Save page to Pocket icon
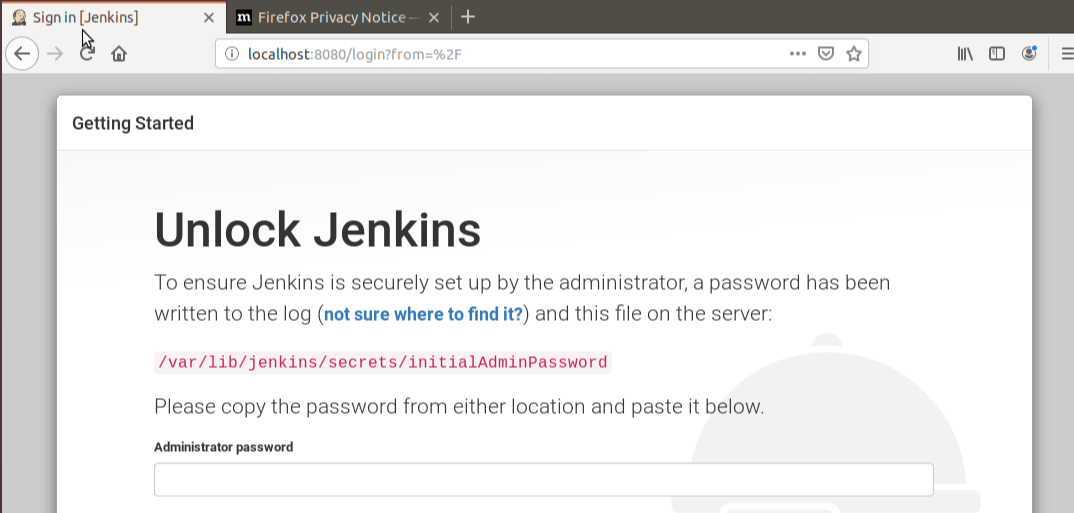The width and height of the screenshot is (1074, 513). (826, 53)
